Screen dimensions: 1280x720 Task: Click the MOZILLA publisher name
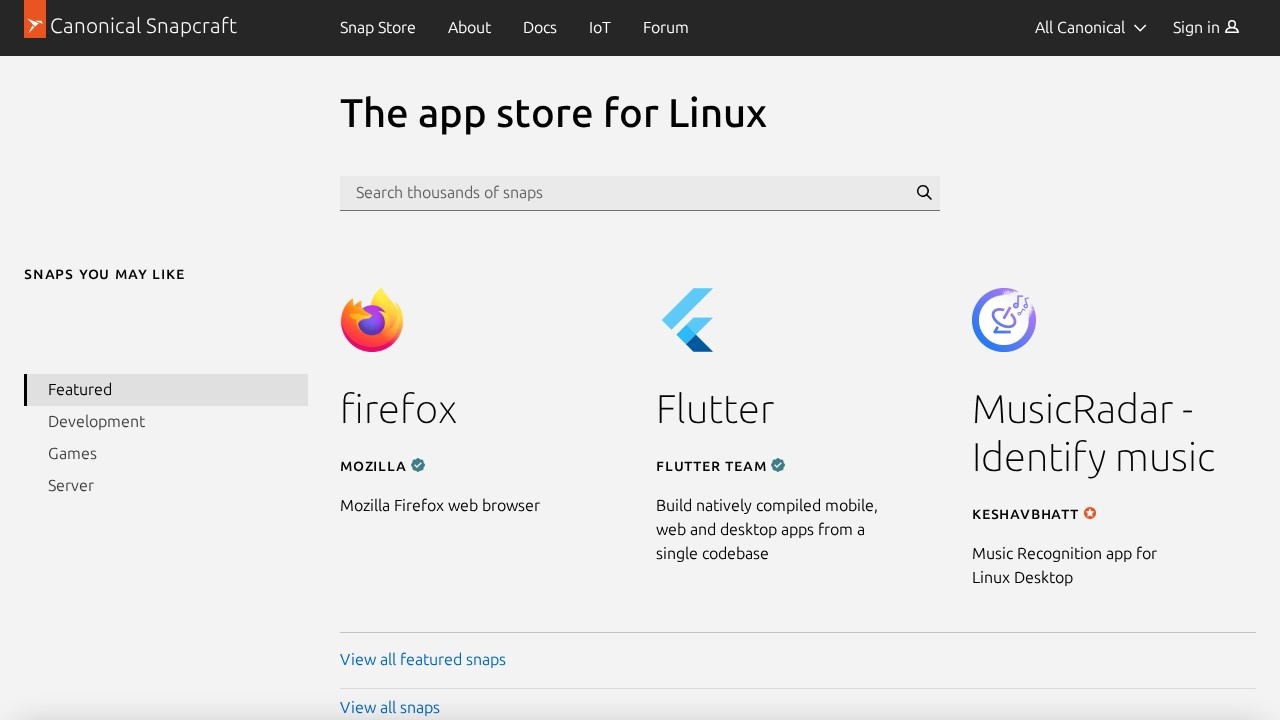(x=373, y=466)
